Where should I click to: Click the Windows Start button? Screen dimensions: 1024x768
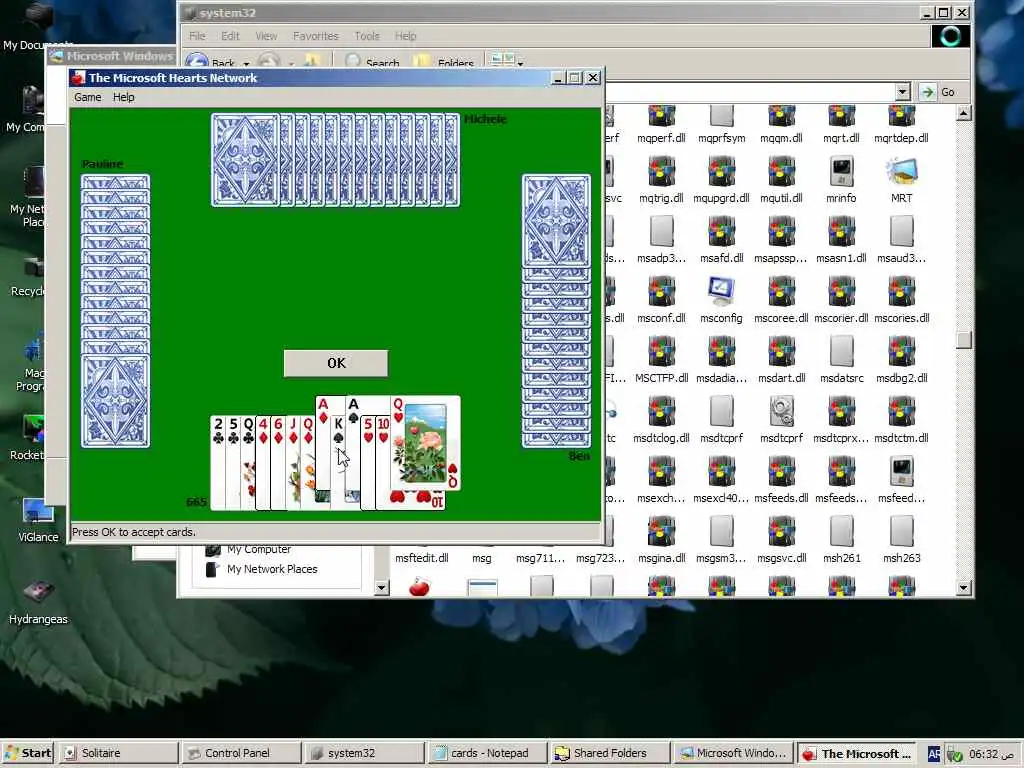click(27, 753)
